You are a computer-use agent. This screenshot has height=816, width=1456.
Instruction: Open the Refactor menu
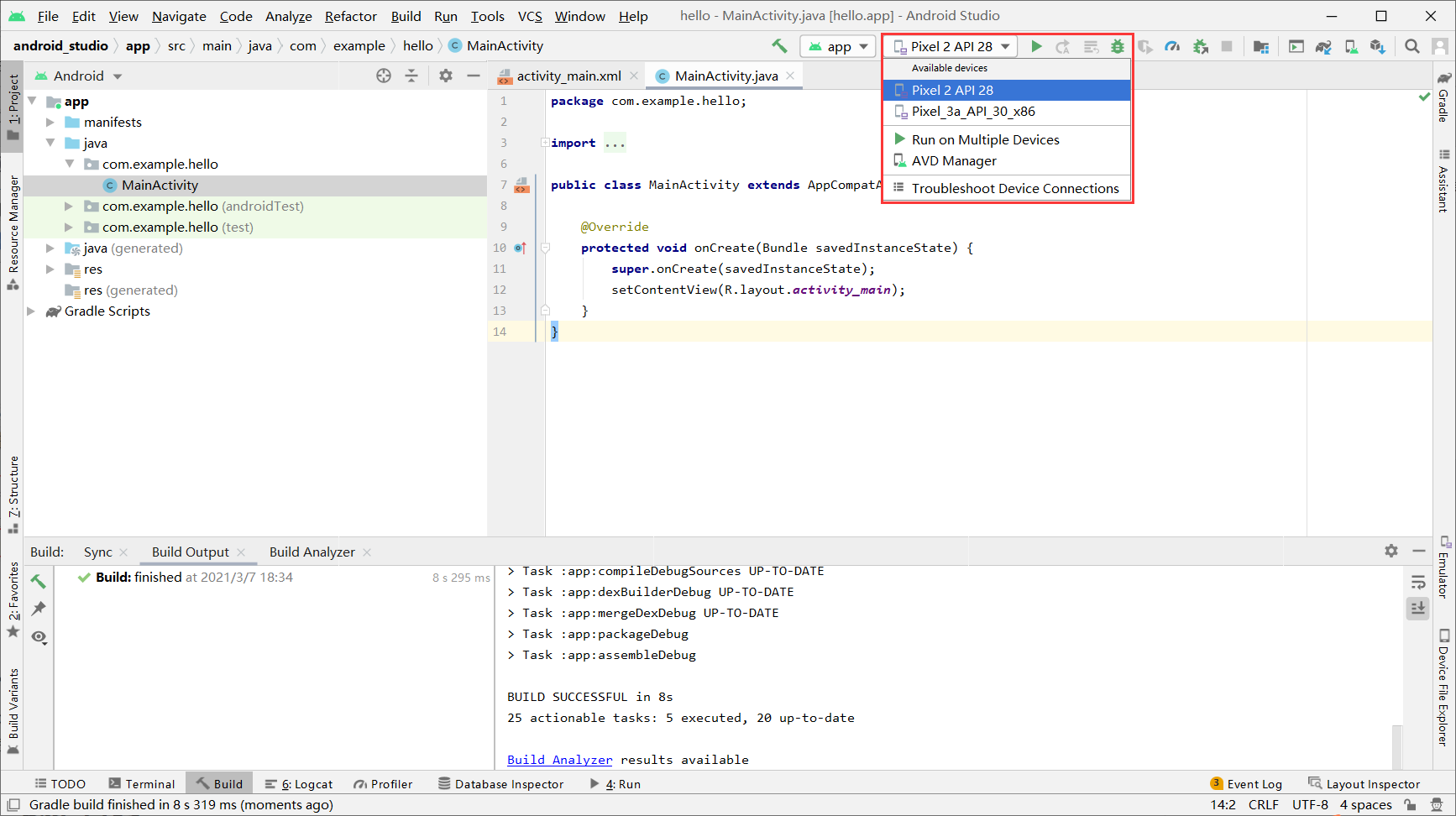pos(350,16)
